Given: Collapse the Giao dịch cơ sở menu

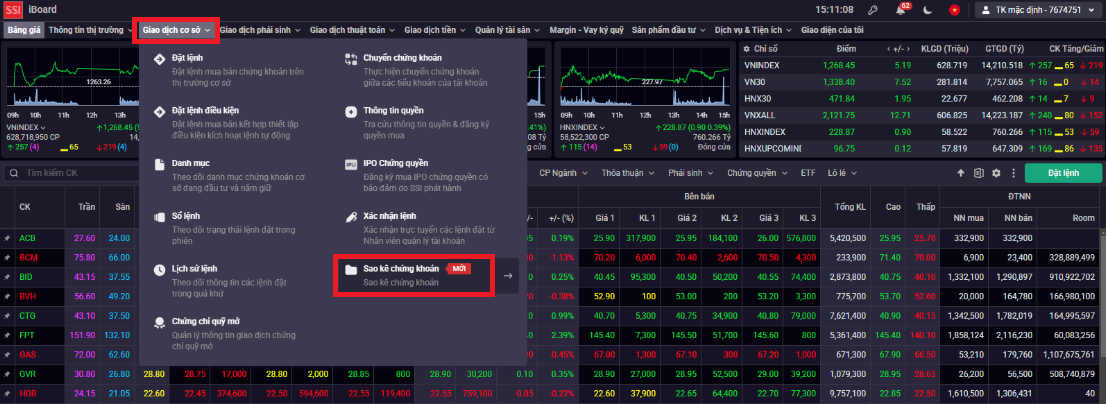Looking at the screenshot, I should (176, 30).
